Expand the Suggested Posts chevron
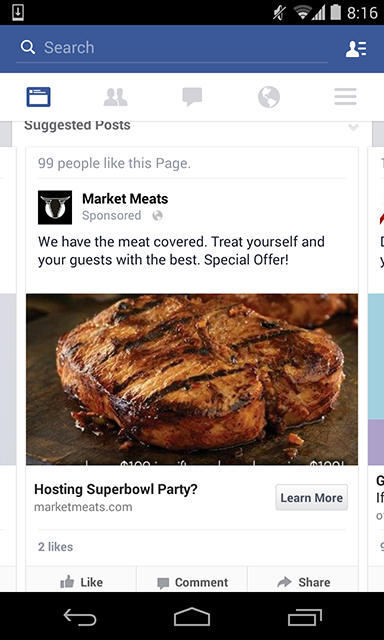Screen dimensions: 384x640 353,127
